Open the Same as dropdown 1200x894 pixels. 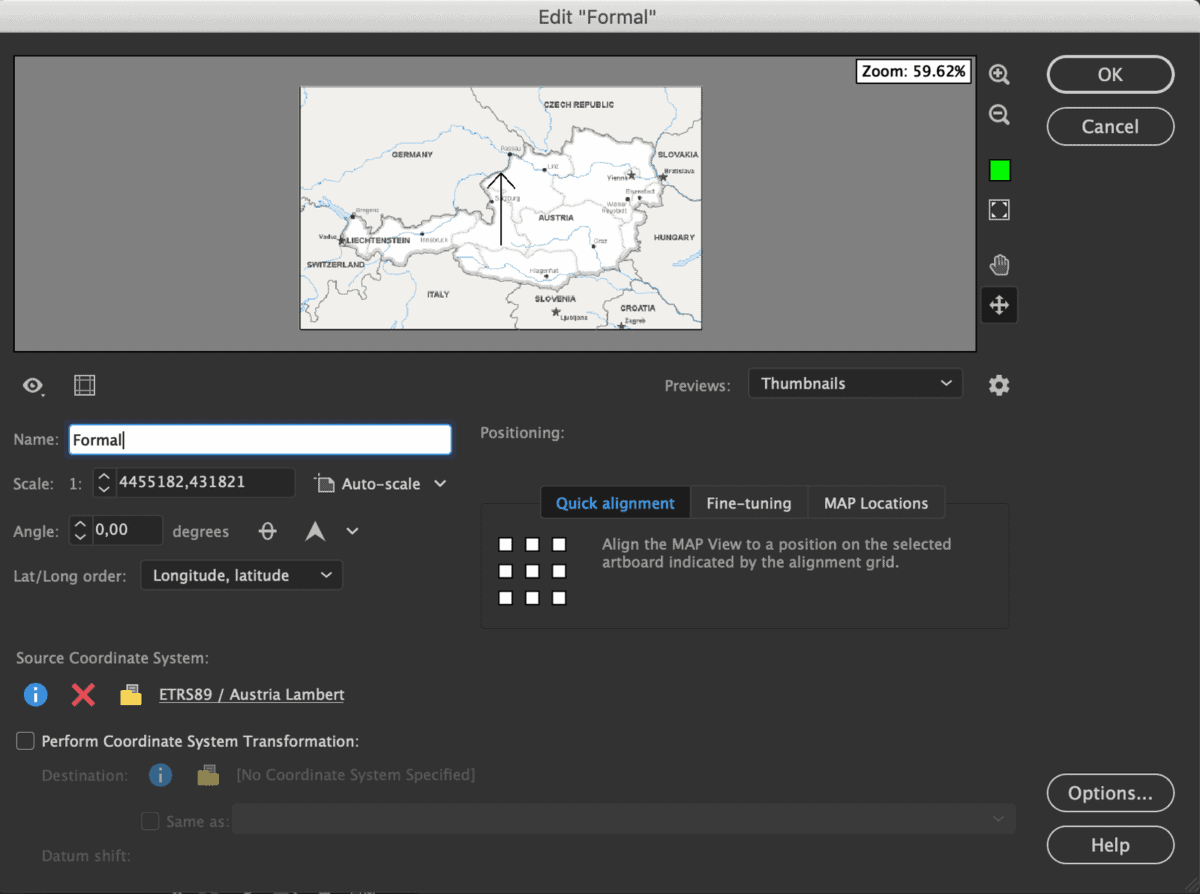click(x=624, y=819)
